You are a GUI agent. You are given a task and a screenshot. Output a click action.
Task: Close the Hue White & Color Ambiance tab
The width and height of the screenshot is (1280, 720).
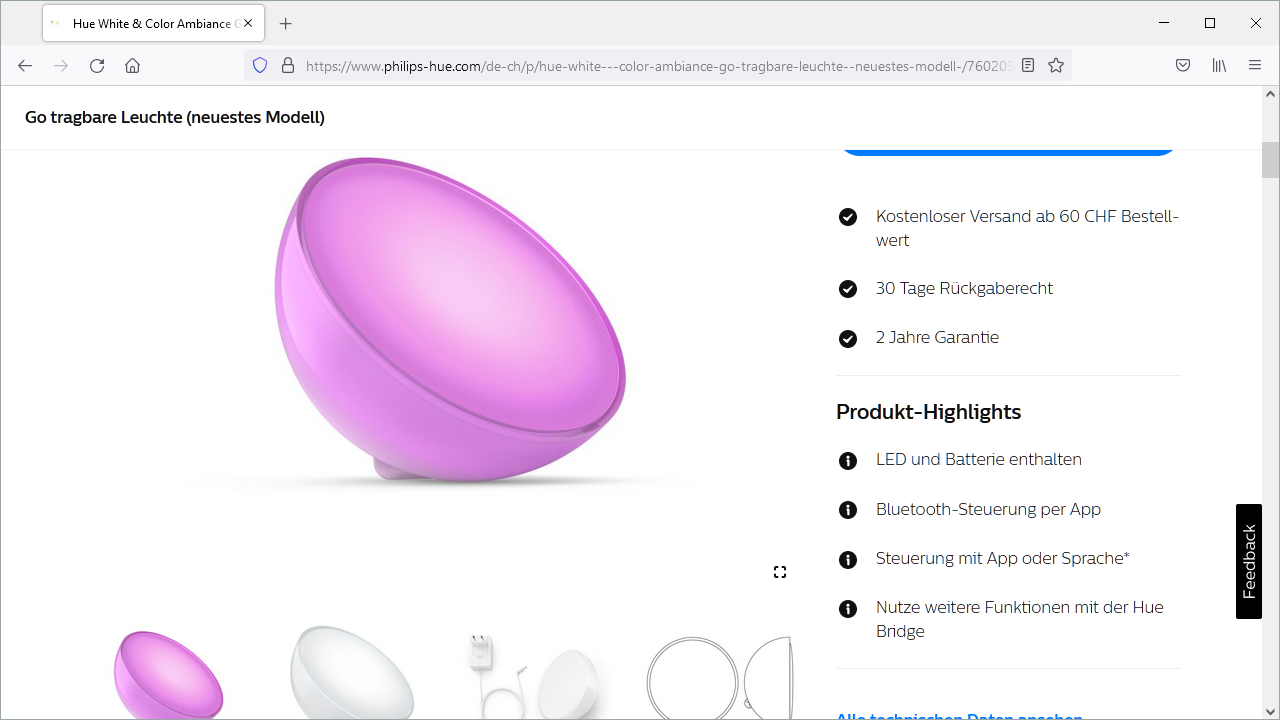click(248, 23)
